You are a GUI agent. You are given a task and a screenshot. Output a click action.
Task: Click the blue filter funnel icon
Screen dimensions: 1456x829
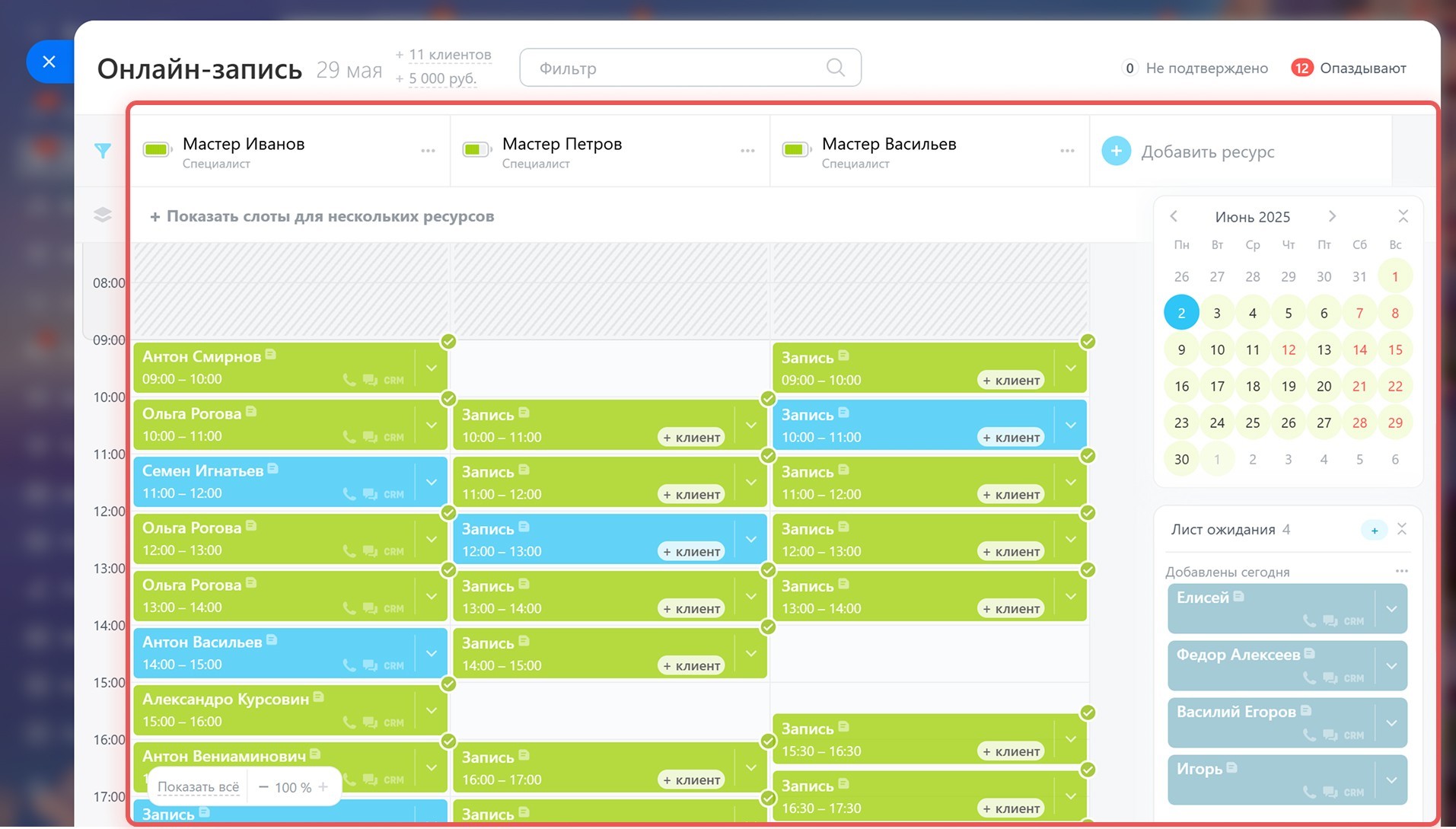pos(103,151)
